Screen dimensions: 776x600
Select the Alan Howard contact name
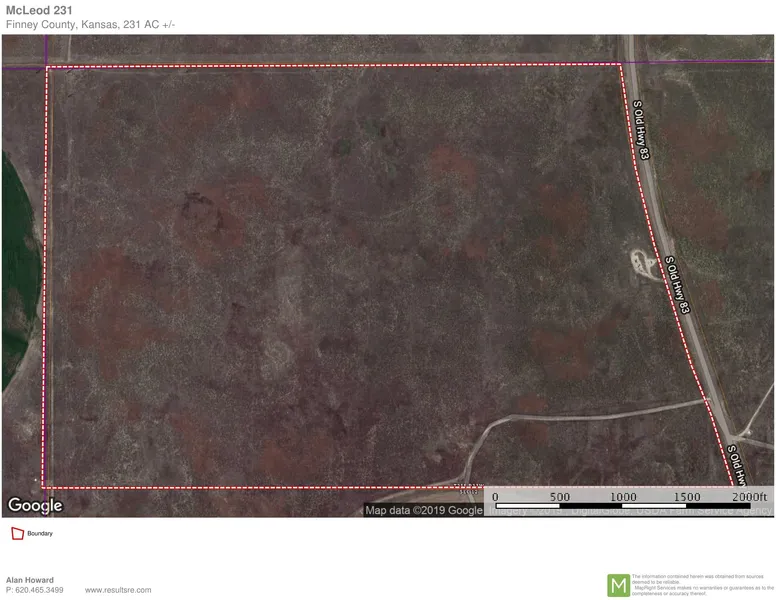pos(30,580)
